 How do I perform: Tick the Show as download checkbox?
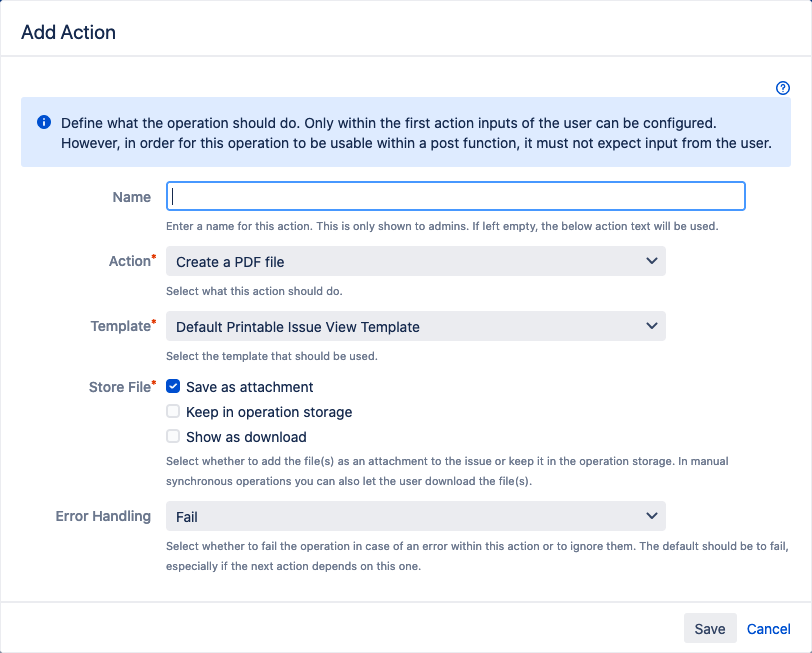[173, 437]
